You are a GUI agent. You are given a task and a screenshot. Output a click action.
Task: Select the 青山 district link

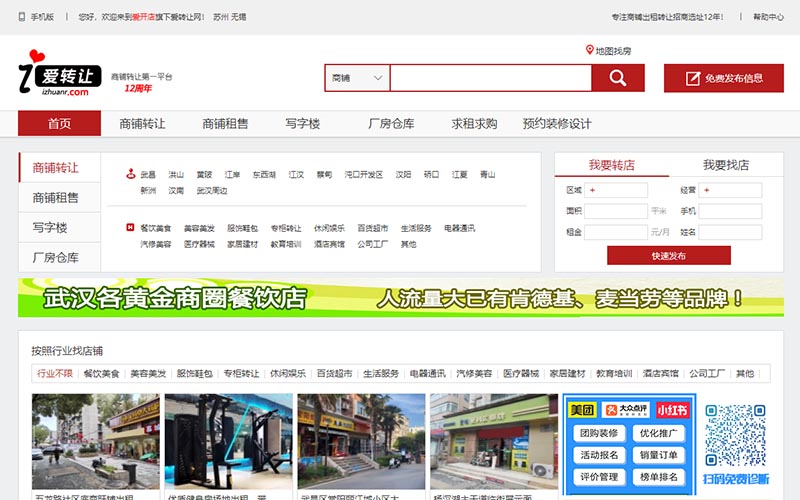(x=487, y=174)
